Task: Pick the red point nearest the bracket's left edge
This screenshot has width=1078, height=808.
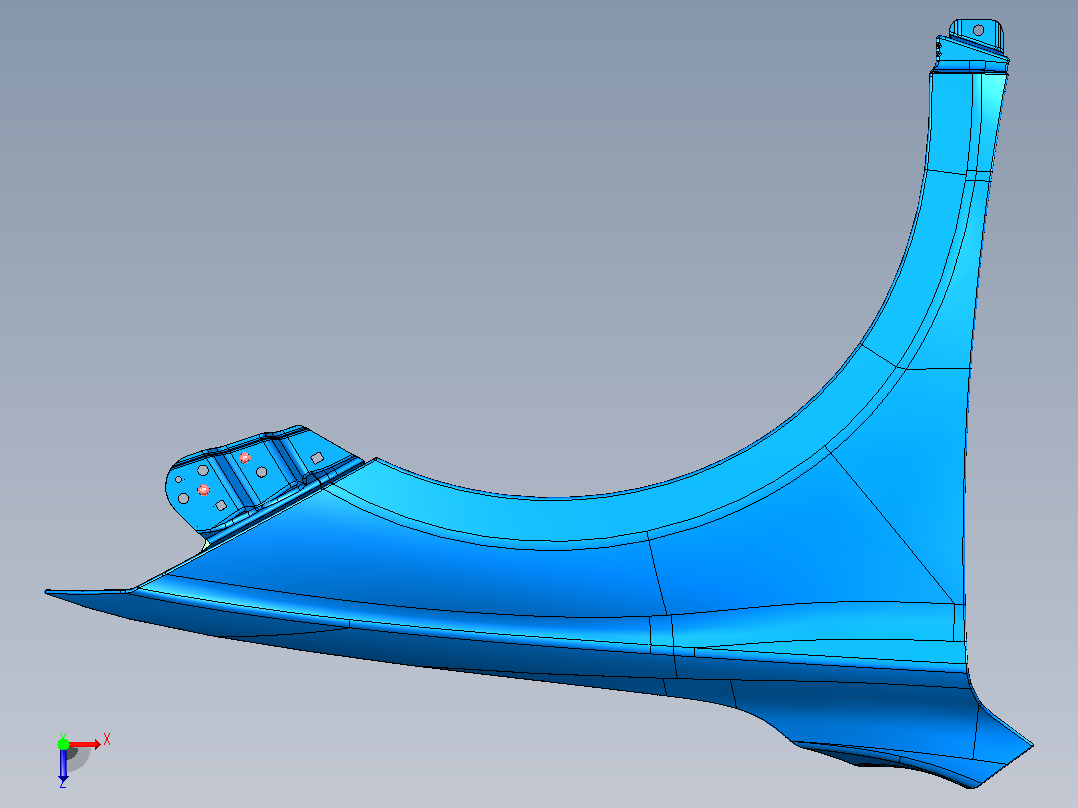Action: tap(204, 490)
